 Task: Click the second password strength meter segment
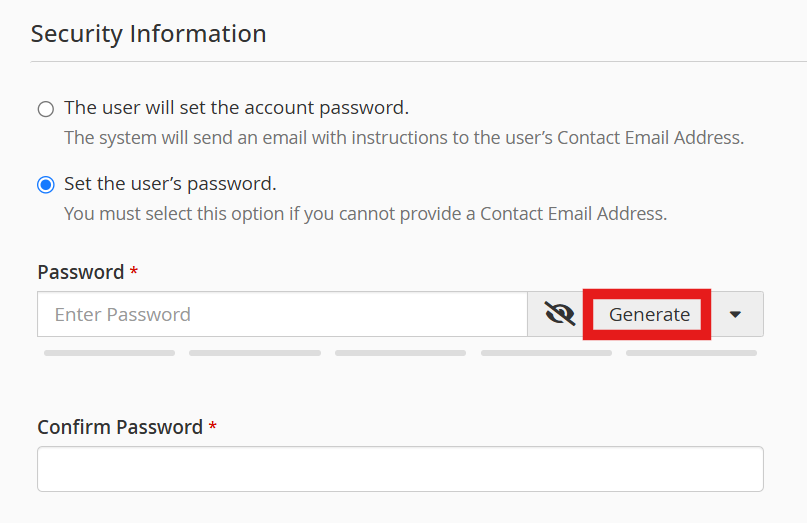[255, 353]
